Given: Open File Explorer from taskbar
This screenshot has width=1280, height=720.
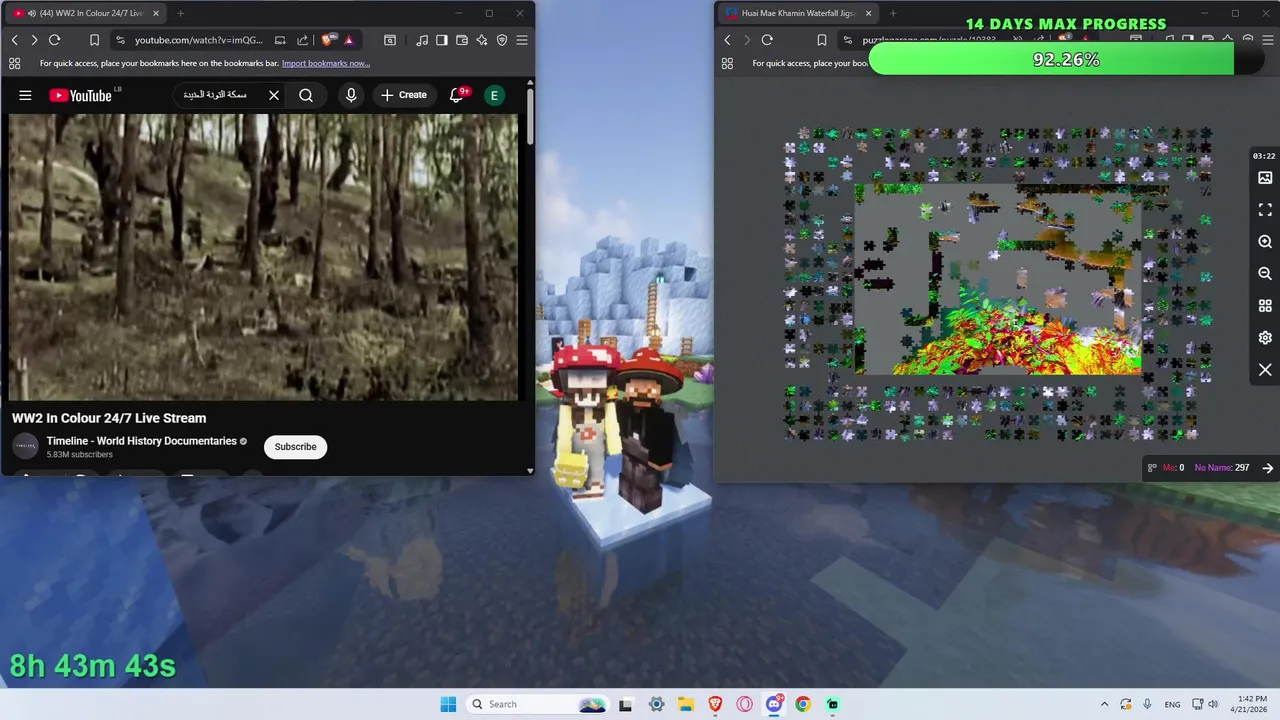Looking at the screenshot, I should pyautogui.click(x=686, y=704).
